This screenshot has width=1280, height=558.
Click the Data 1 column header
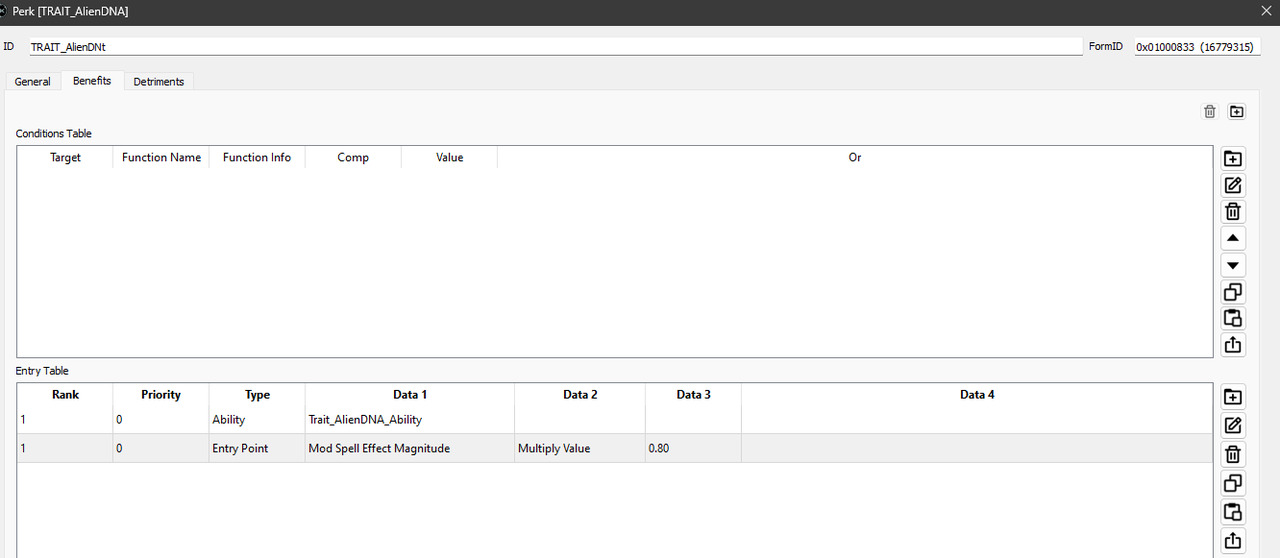tap(410, 395)
